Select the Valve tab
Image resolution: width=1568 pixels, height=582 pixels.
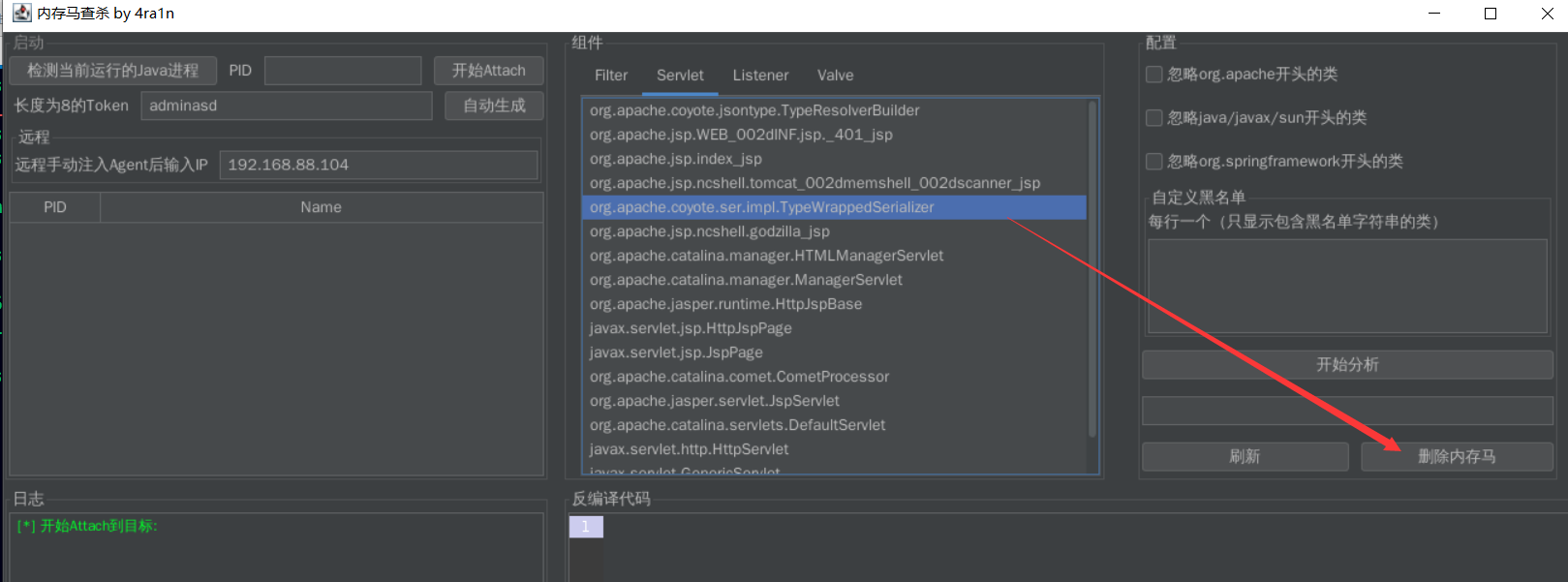coord(835,76)
